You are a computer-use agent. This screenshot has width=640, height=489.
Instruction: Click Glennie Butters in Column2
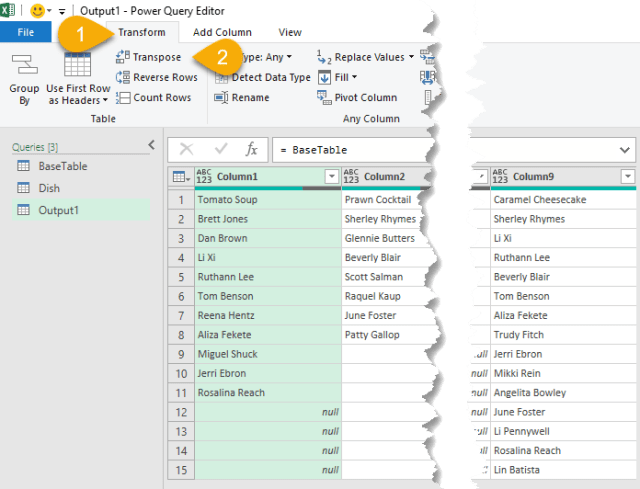click(x=386, y=238)
